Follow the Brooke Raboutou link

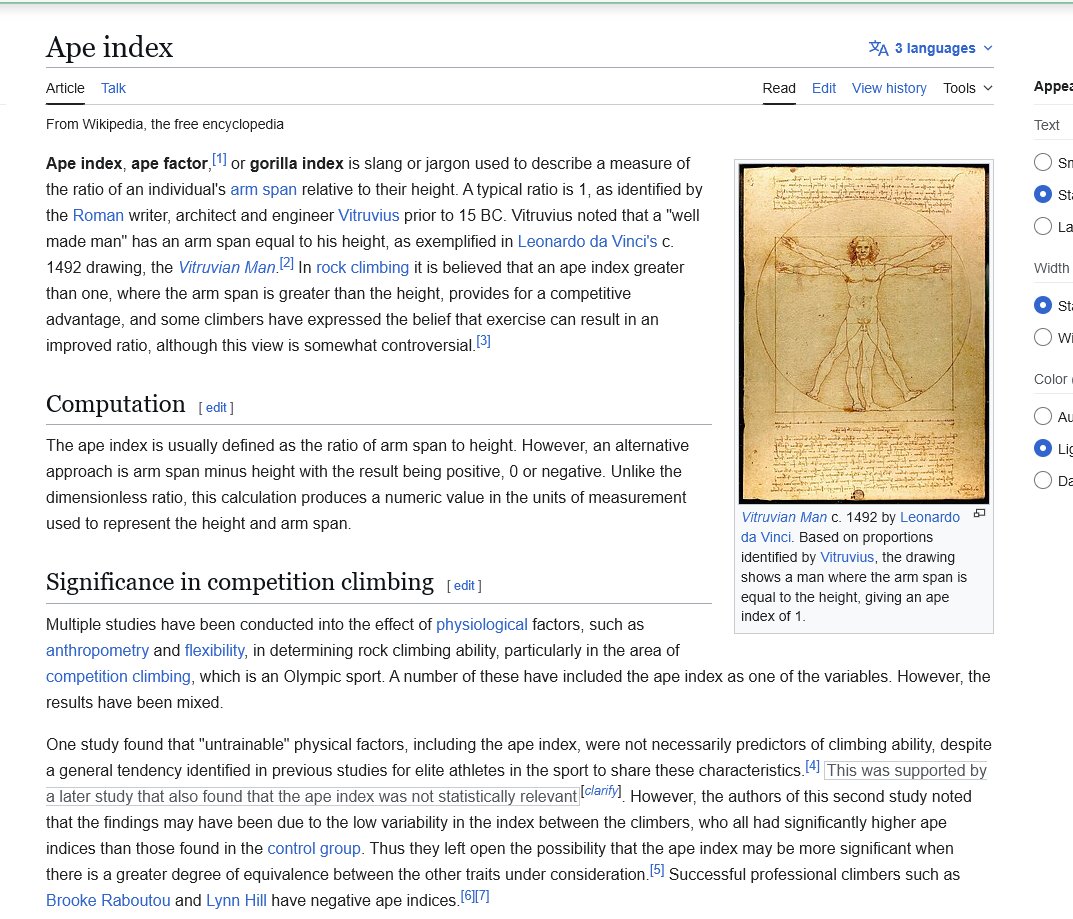[x=107, y=900]
